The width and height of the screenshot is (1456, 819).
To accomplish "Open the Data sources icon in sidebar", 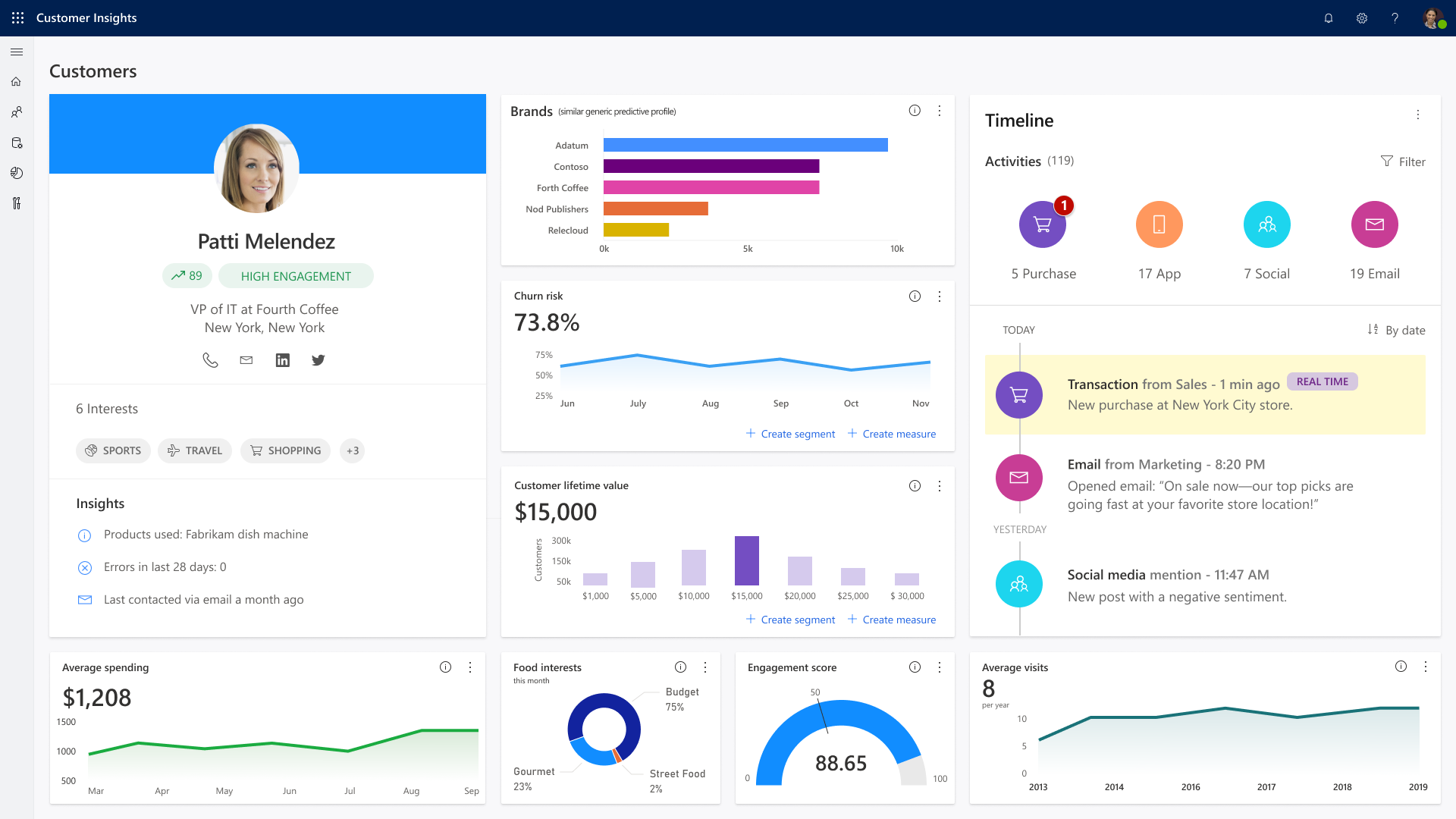I will (17, 143).
